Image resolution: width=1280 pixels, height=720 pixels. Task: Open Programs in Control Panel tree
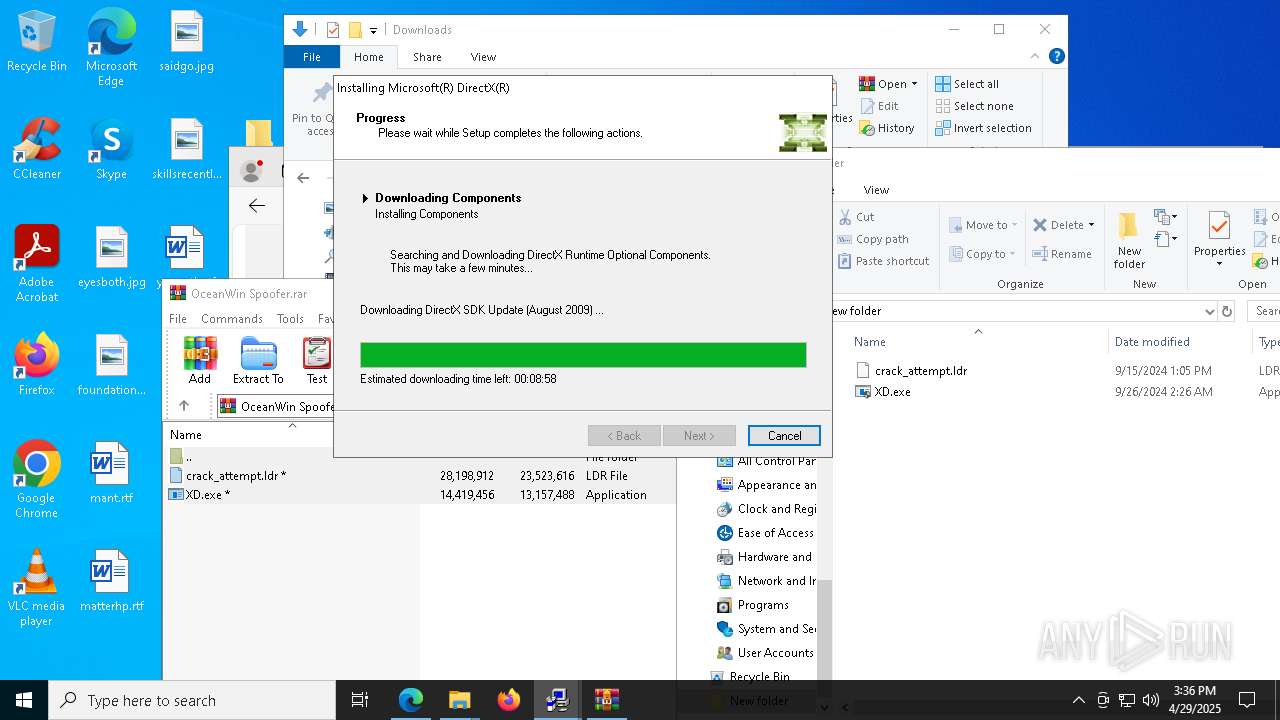753,605
